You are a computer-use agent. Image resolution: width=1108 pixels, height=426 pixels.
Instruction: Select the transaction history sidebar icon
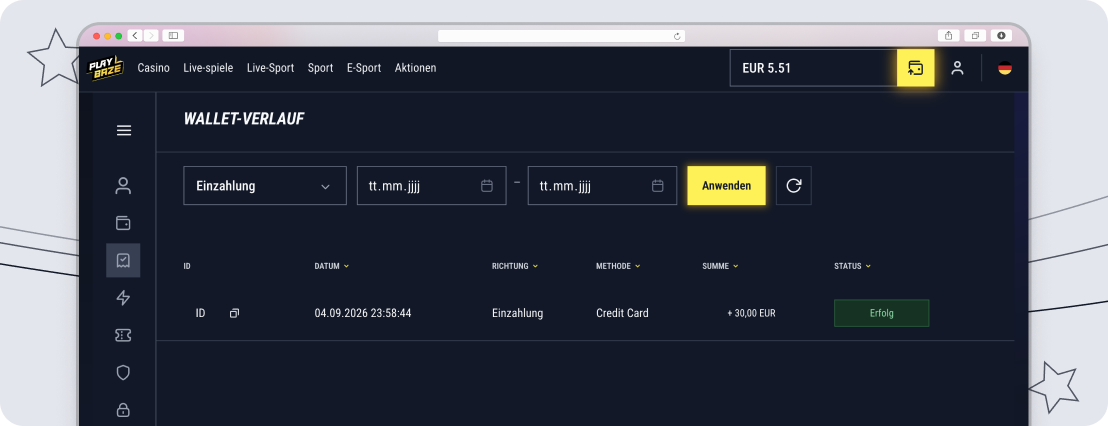(x=123, y=260)
